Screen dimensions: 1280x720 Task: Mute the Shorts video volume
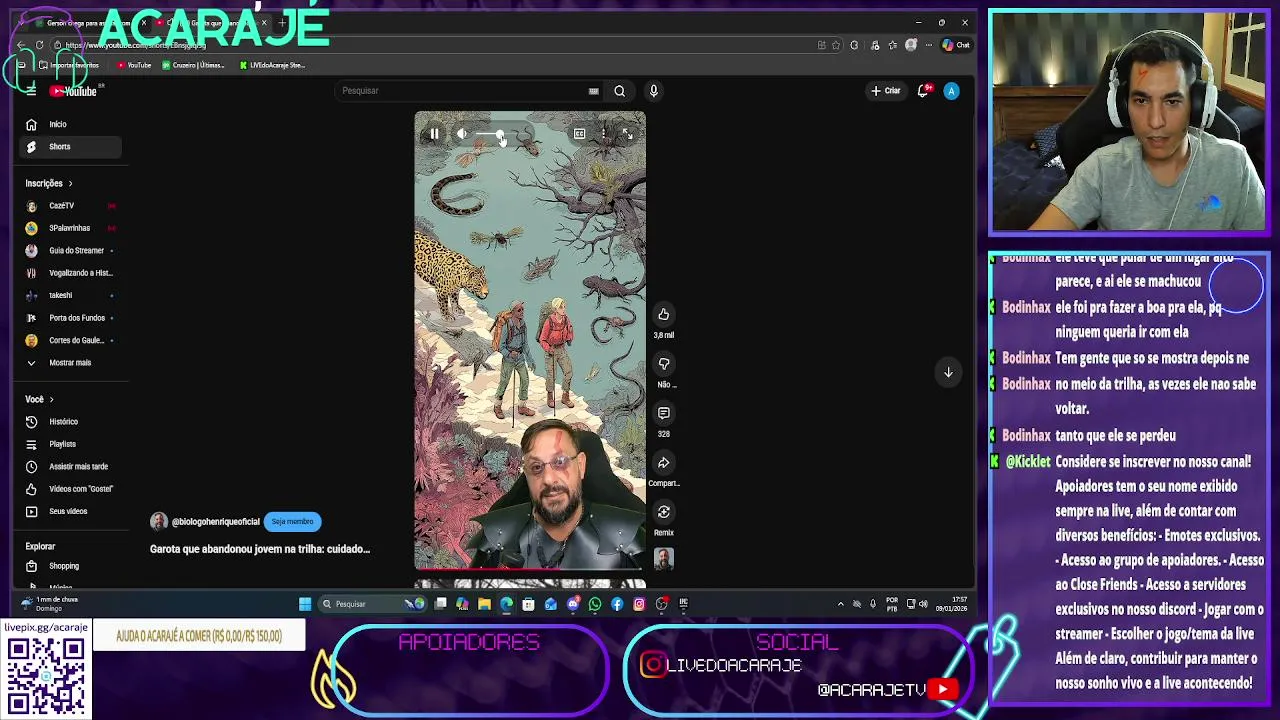click(461, 134)
